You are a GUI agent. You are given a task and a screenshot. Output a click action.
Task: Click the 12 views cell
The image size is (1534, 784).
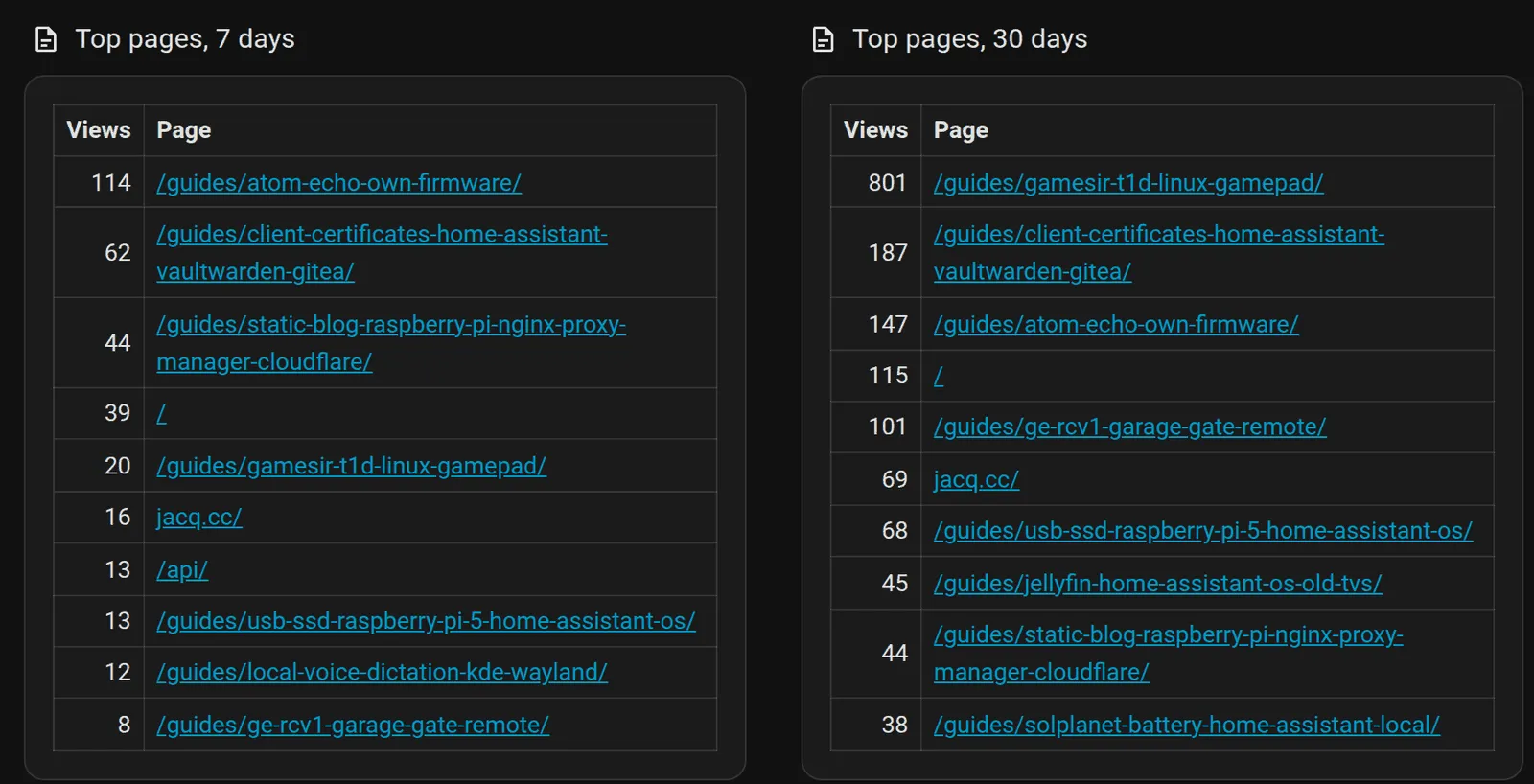click(99, 673)
